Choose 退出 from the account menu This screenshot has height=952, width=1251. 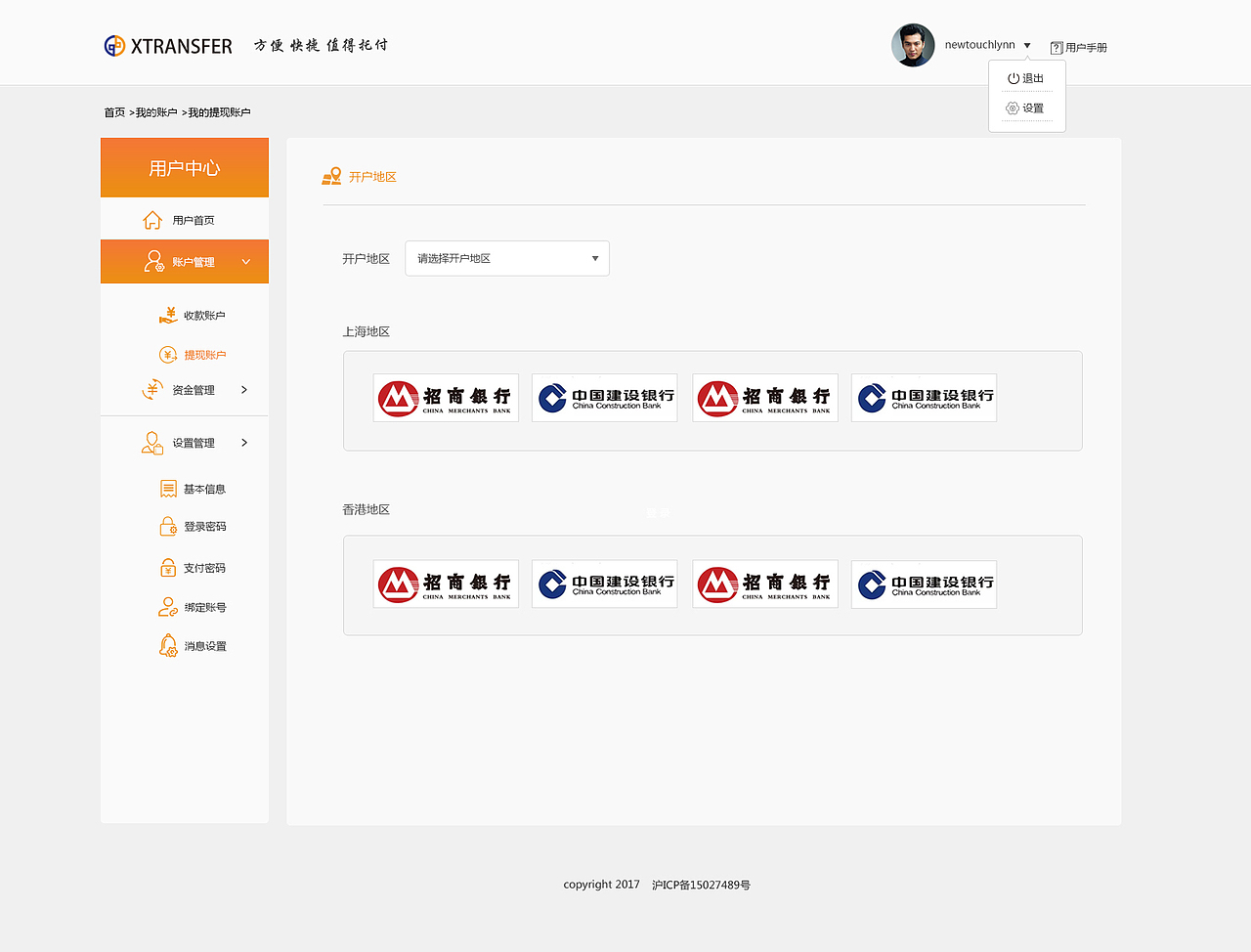(1033, 78)
